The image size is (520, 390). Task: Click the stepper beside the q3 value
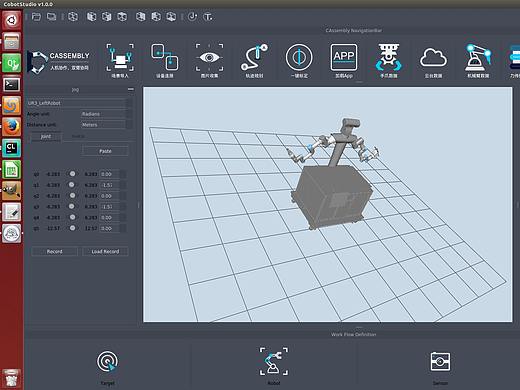point(123,207)
